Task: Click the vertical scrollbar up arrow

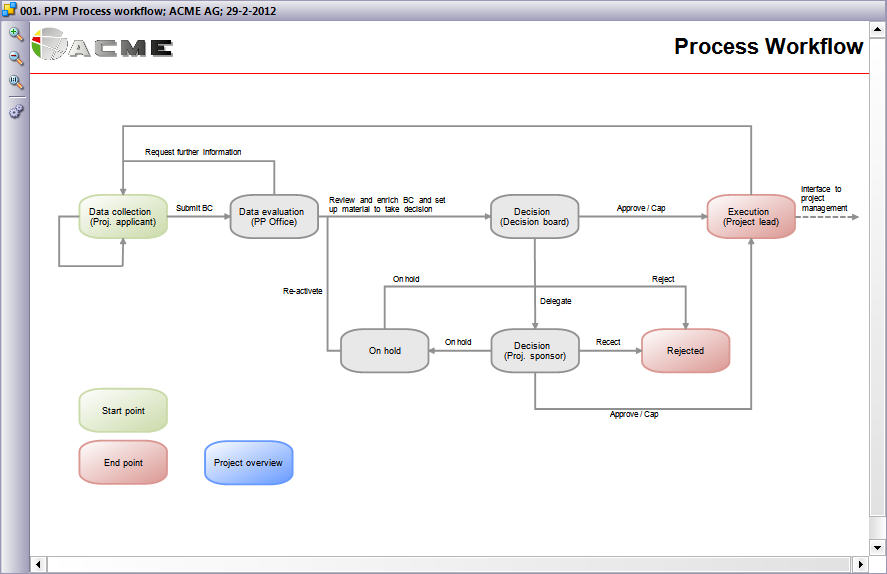Action: point(877,30)
